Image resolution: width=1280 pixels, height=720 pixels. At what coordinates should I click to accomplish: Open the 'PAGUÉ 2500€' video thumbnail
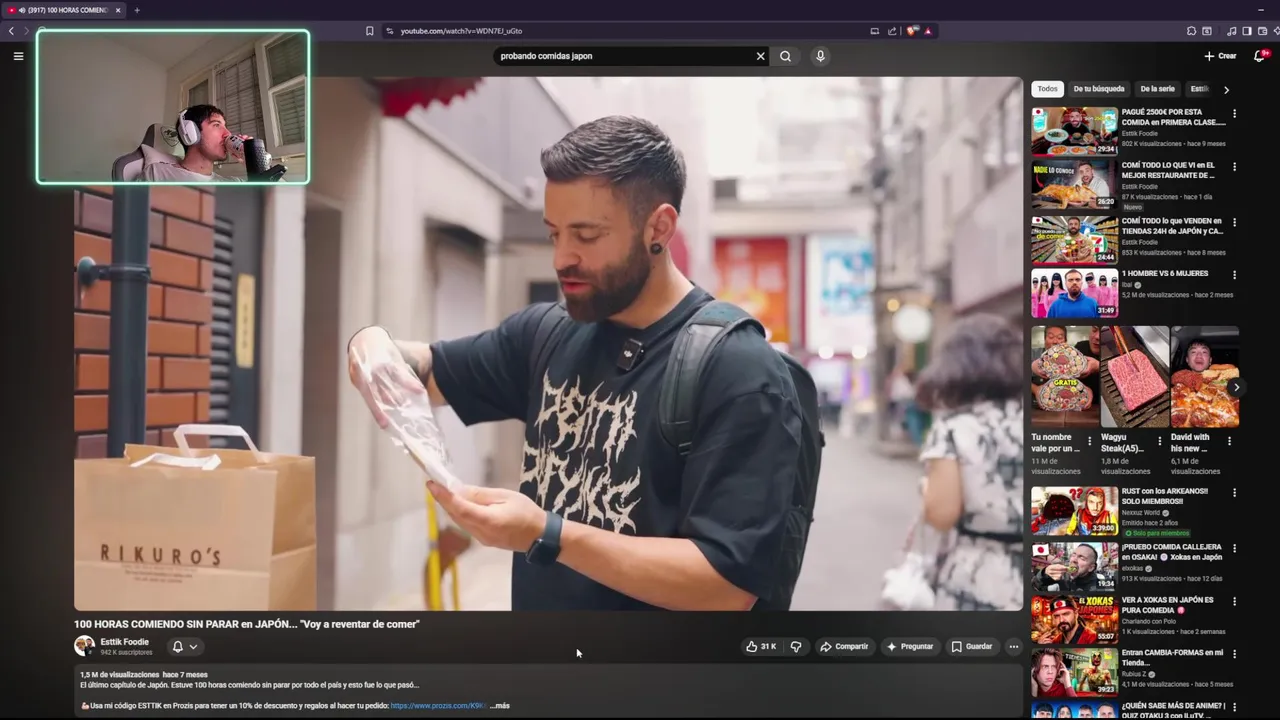click(x=1074, y=131)
